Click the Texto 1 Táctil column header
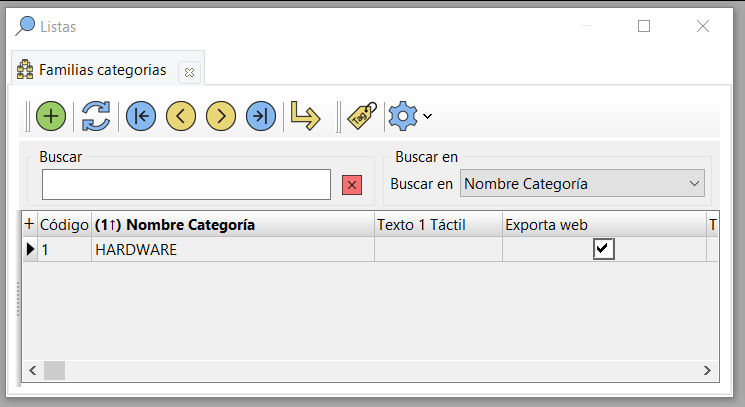The width and height of the screenshot is (745, 407). pos(438,225)
